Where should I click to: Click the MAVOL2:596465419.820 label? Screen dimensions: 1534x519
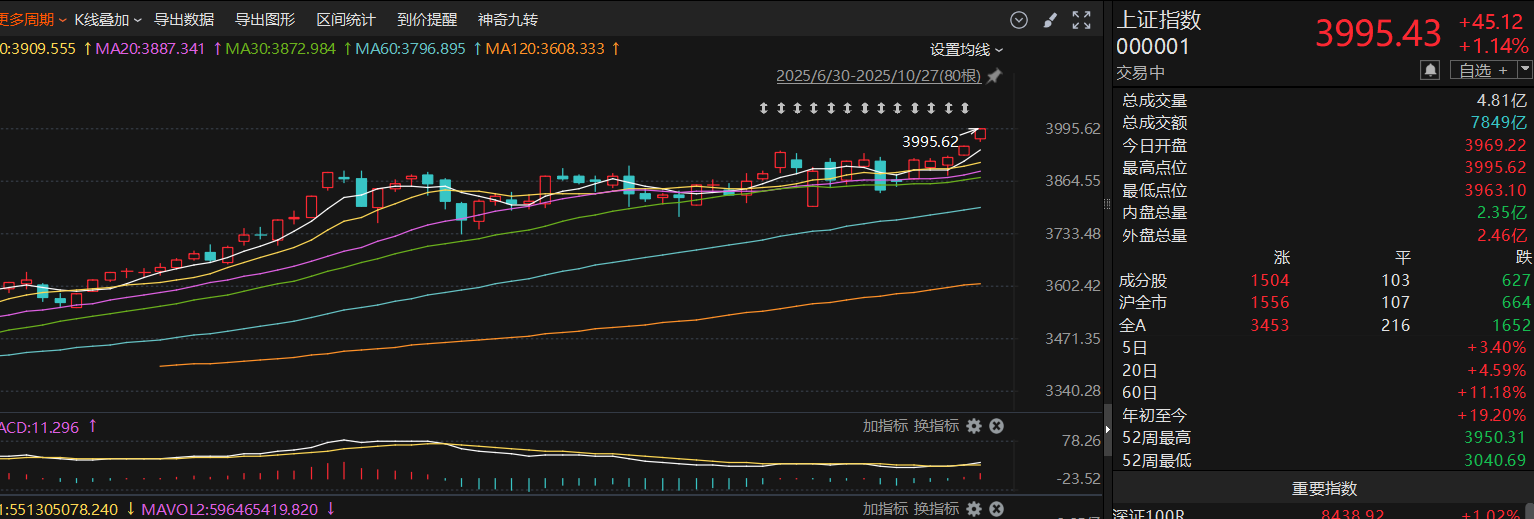click(x=230, y=509)
